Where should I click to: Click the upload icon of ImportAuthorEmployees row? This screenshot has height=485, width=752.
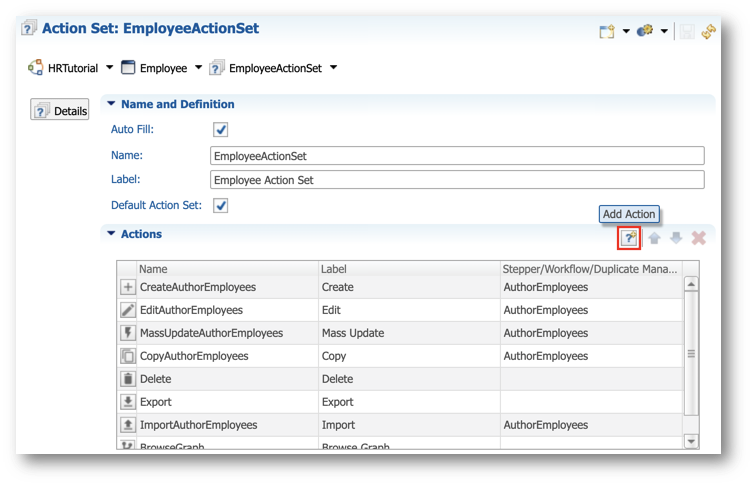[x=128, y=425]
